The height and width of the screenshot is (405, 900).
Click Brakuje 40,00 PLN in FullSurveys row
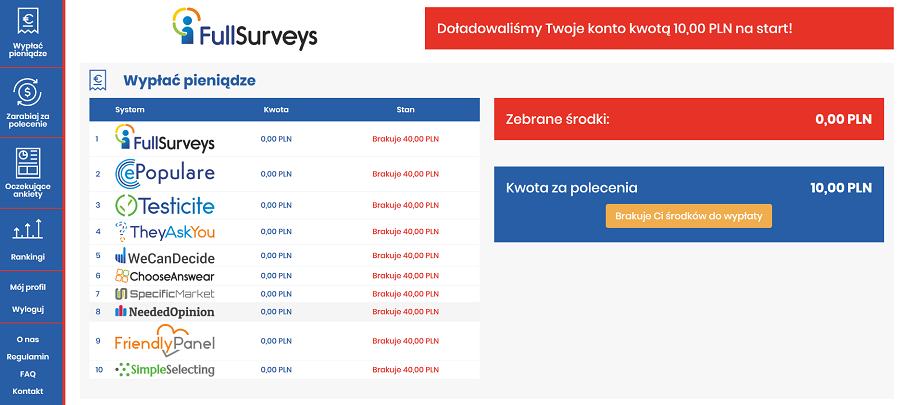click(405, 138)
